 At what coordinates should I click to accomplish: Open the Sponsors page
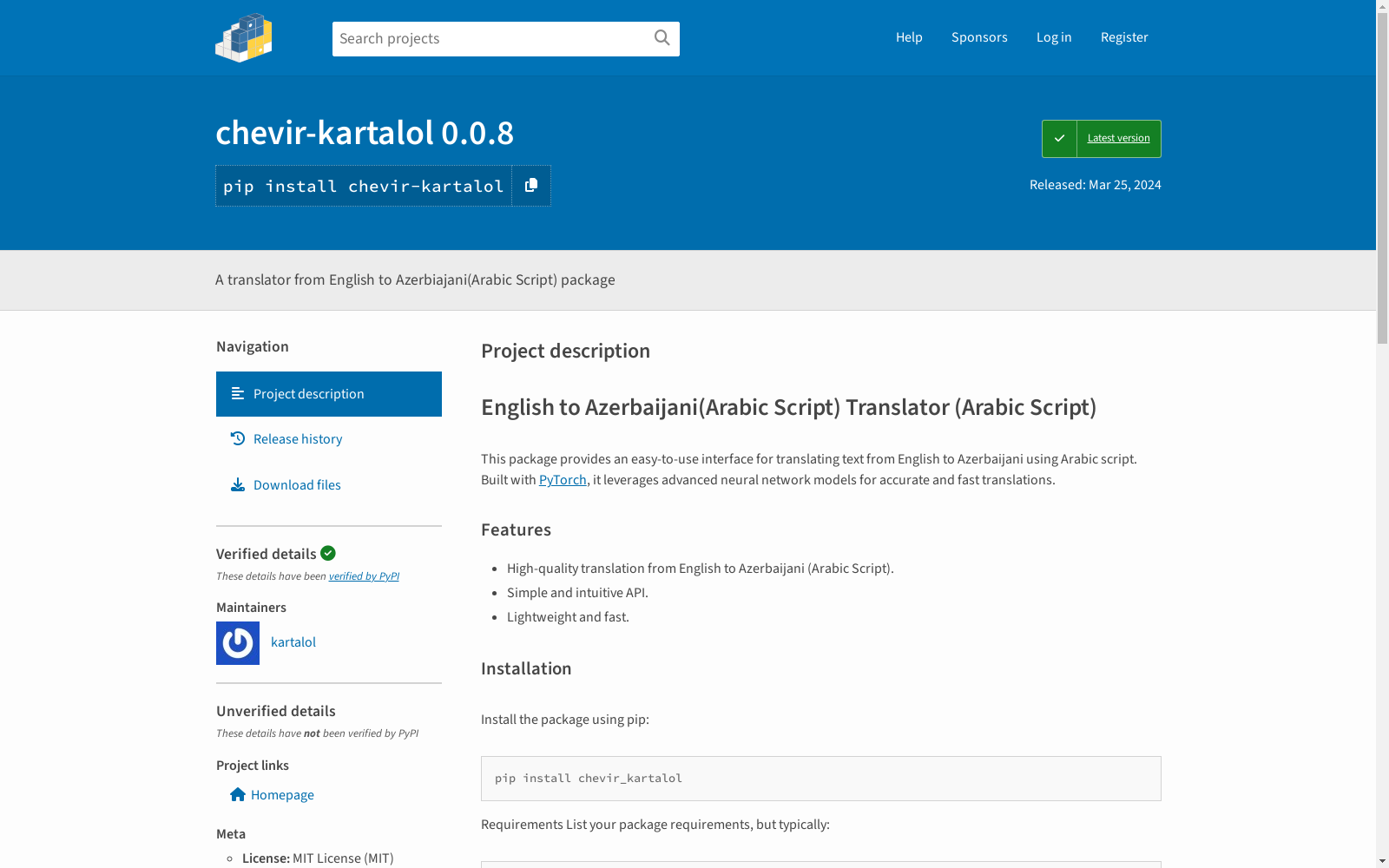pos(979,37)
